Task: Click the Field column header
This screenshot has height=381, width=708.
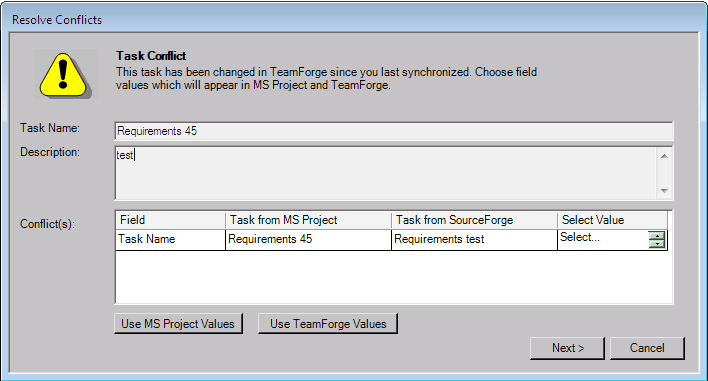Action: pyautogui.click(x=171, y=220)
